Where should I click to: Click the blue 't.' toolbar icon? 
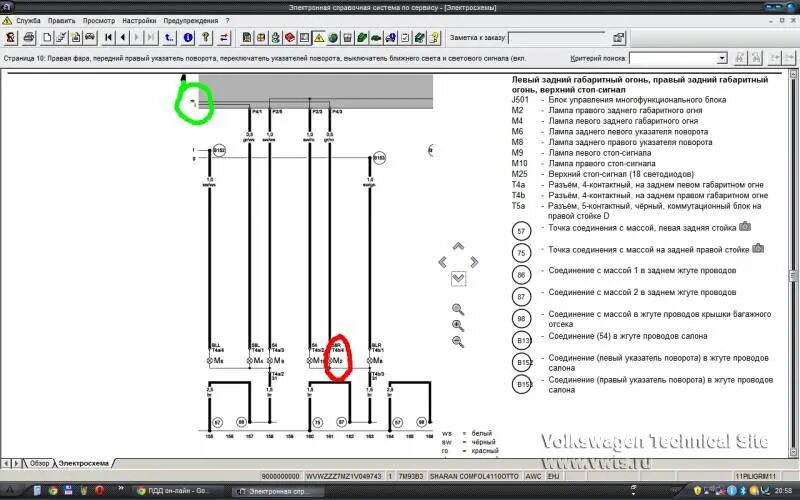(x=169, y=37)
